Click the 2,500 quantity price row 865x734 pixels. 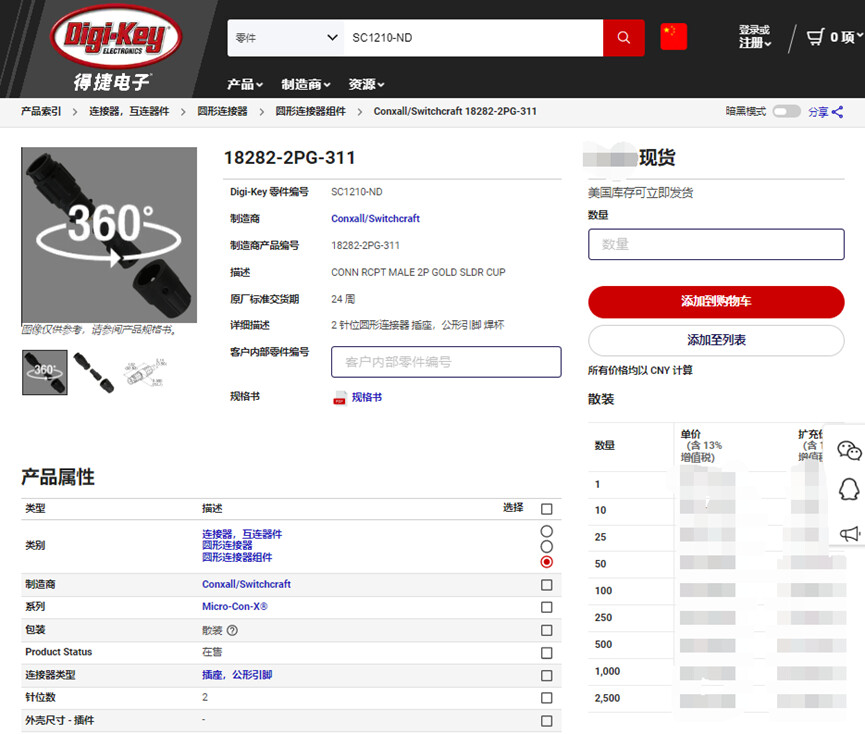716,699
